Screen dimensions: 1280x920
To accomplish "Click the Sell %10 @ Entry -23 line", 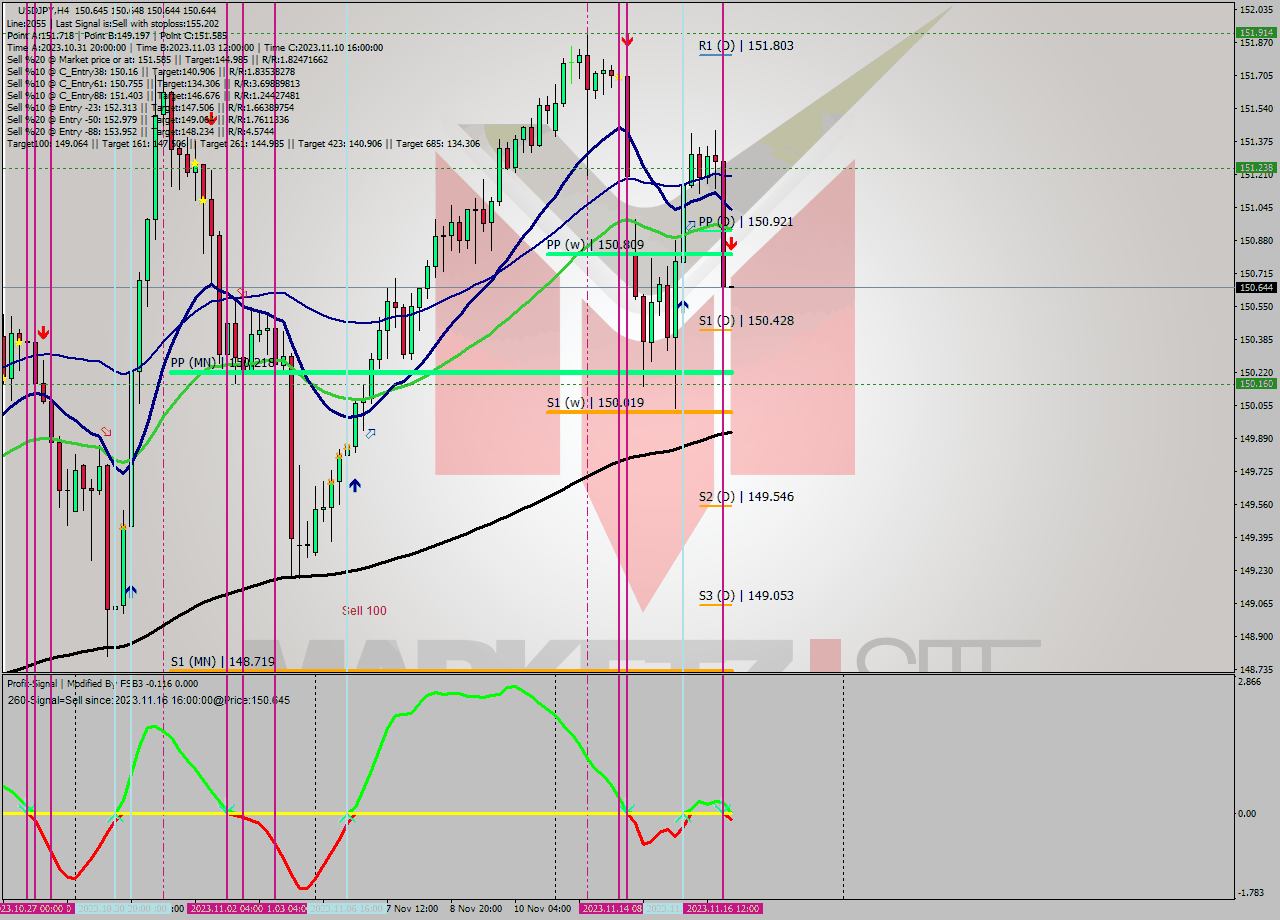I will [x=150, y=108].
